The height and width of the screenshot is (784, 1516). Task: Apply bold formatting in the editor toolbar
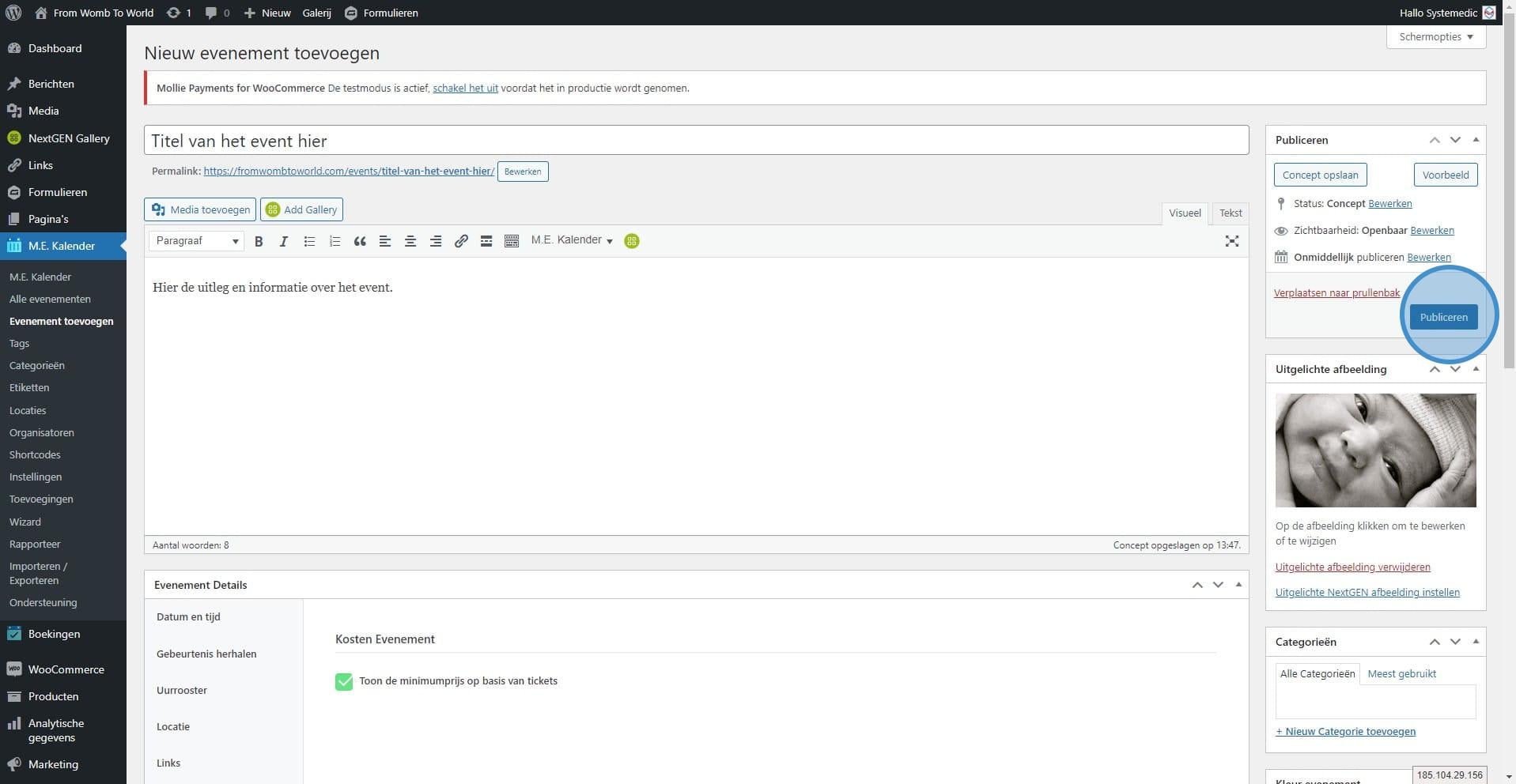pos(259,241)
